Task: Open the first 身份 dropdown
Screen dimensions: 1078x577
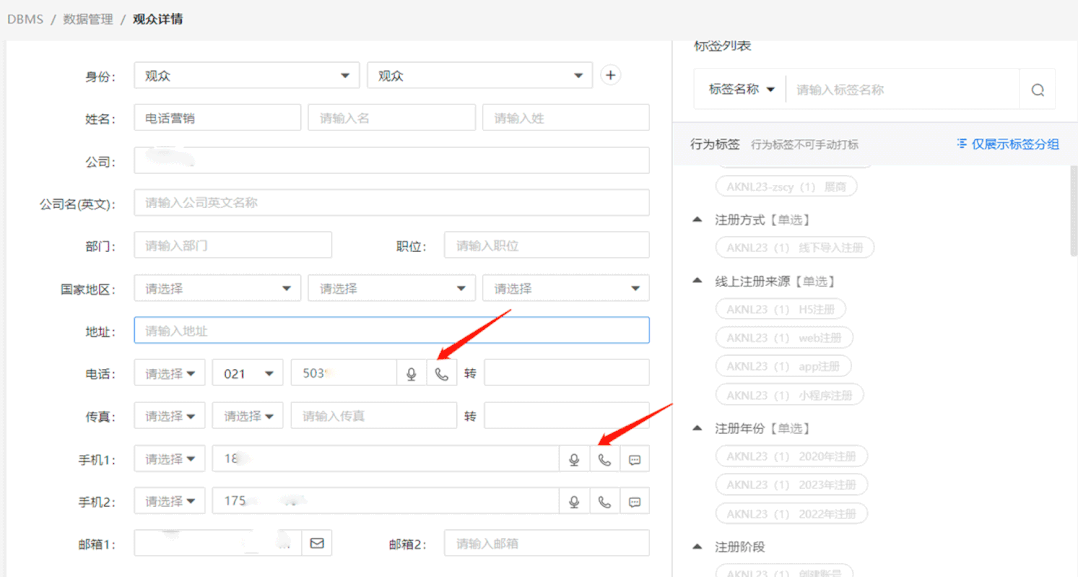Action: pyautogui.click(x=247, y=76)
